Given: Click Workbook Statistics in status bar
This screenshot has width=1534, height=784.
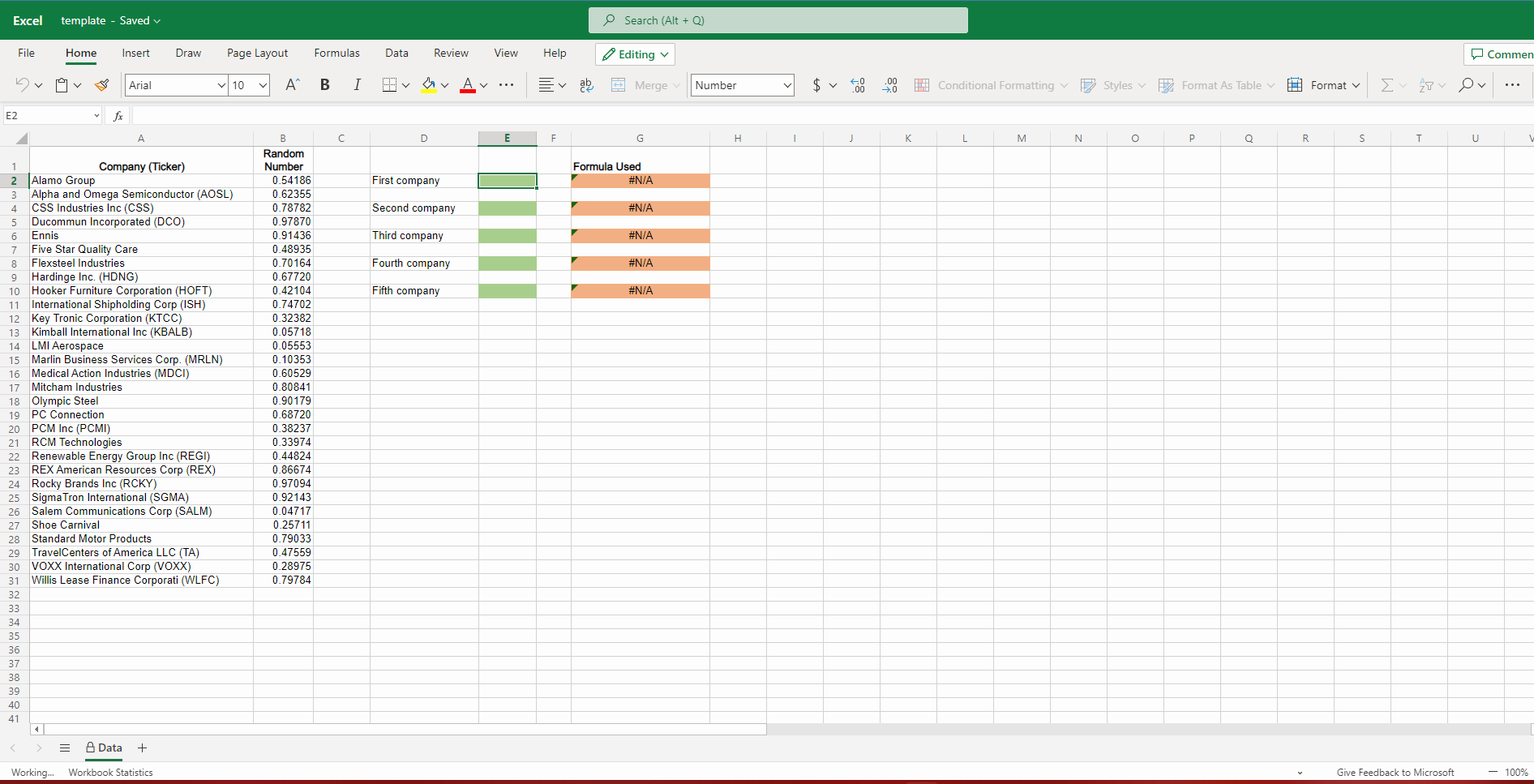Looking at the screenshot, I should tap(110, 773).
